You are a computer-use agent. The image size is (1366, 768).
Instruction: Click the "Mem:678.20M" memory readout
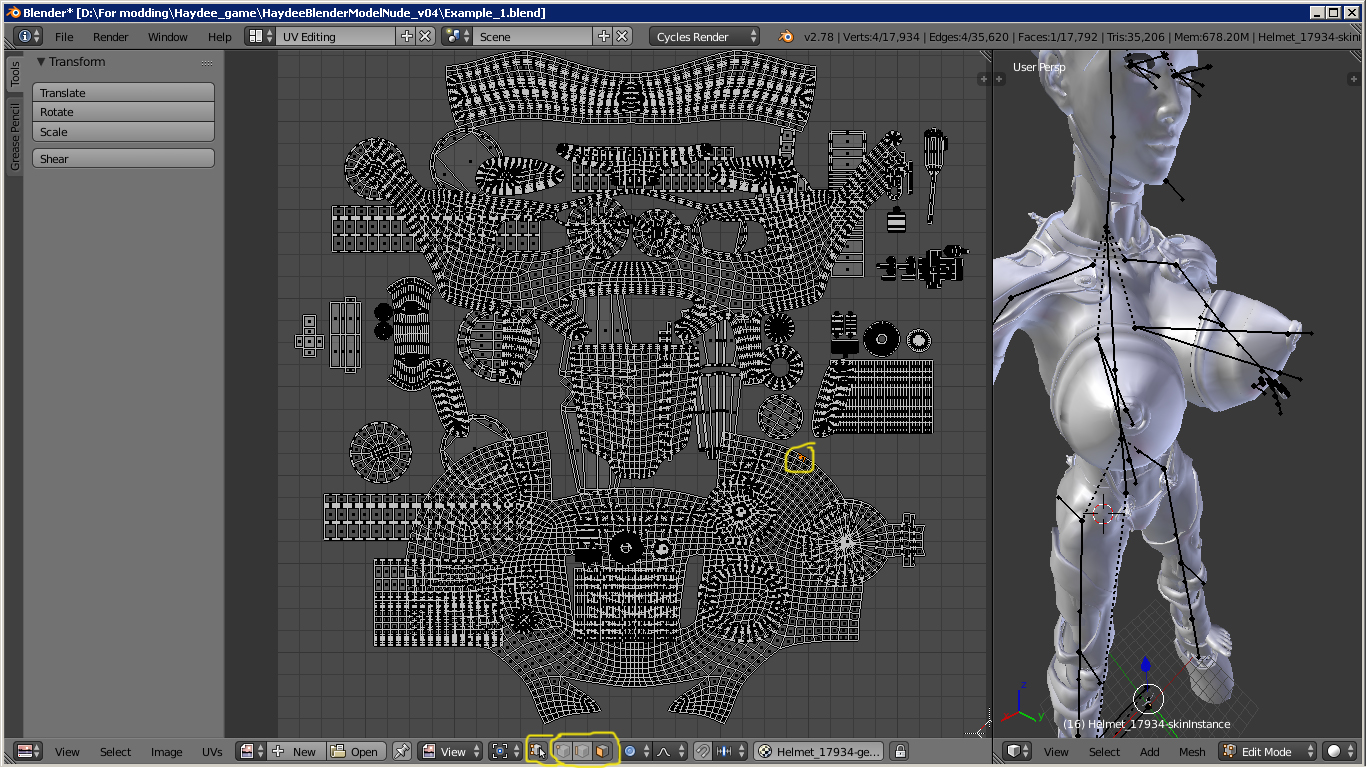(x=1212, y=37)
